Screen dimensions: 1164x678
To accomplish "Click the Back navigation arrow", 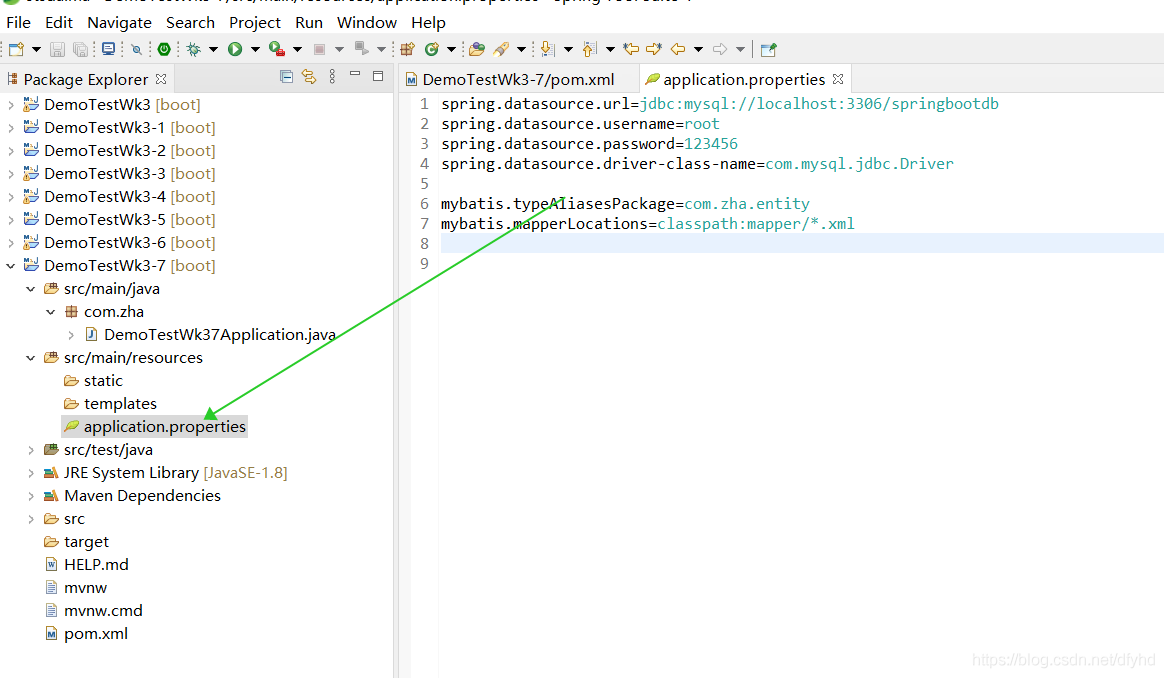I will pyautogui.click(x=678, y=50).
